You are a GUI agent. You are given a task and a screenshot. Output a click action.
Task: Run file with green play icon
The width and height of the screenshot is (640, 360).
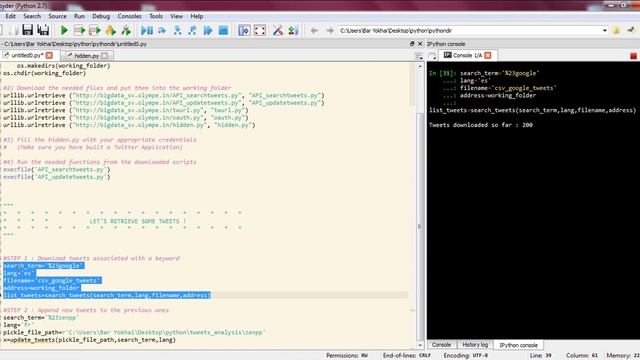click(64, 30)
